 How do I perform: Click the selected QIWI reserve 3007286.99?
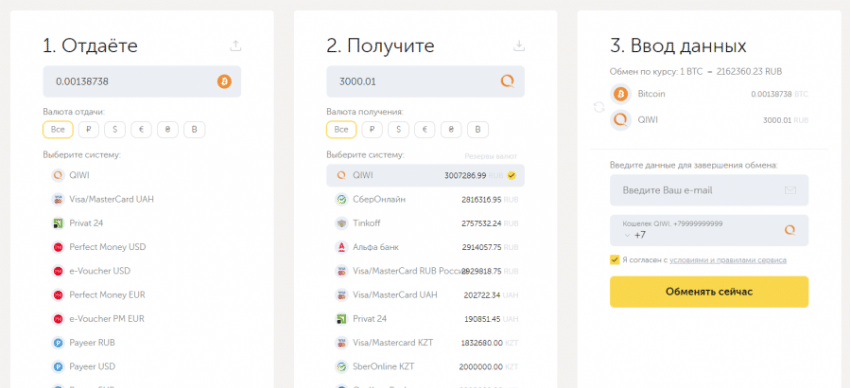(465, 176)
